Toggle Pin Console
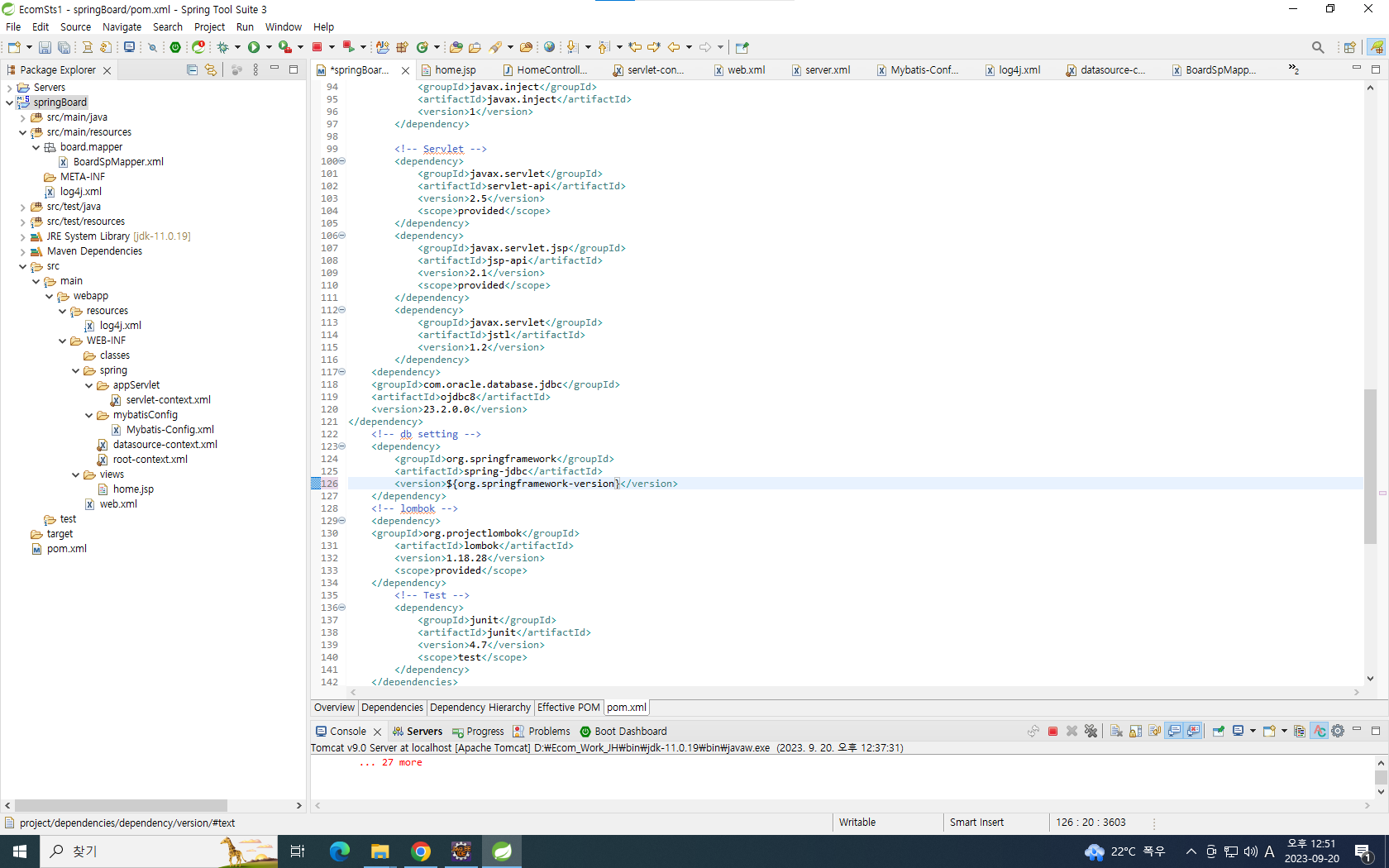Screen dimensions: 1389x868 coord(1218,731)
